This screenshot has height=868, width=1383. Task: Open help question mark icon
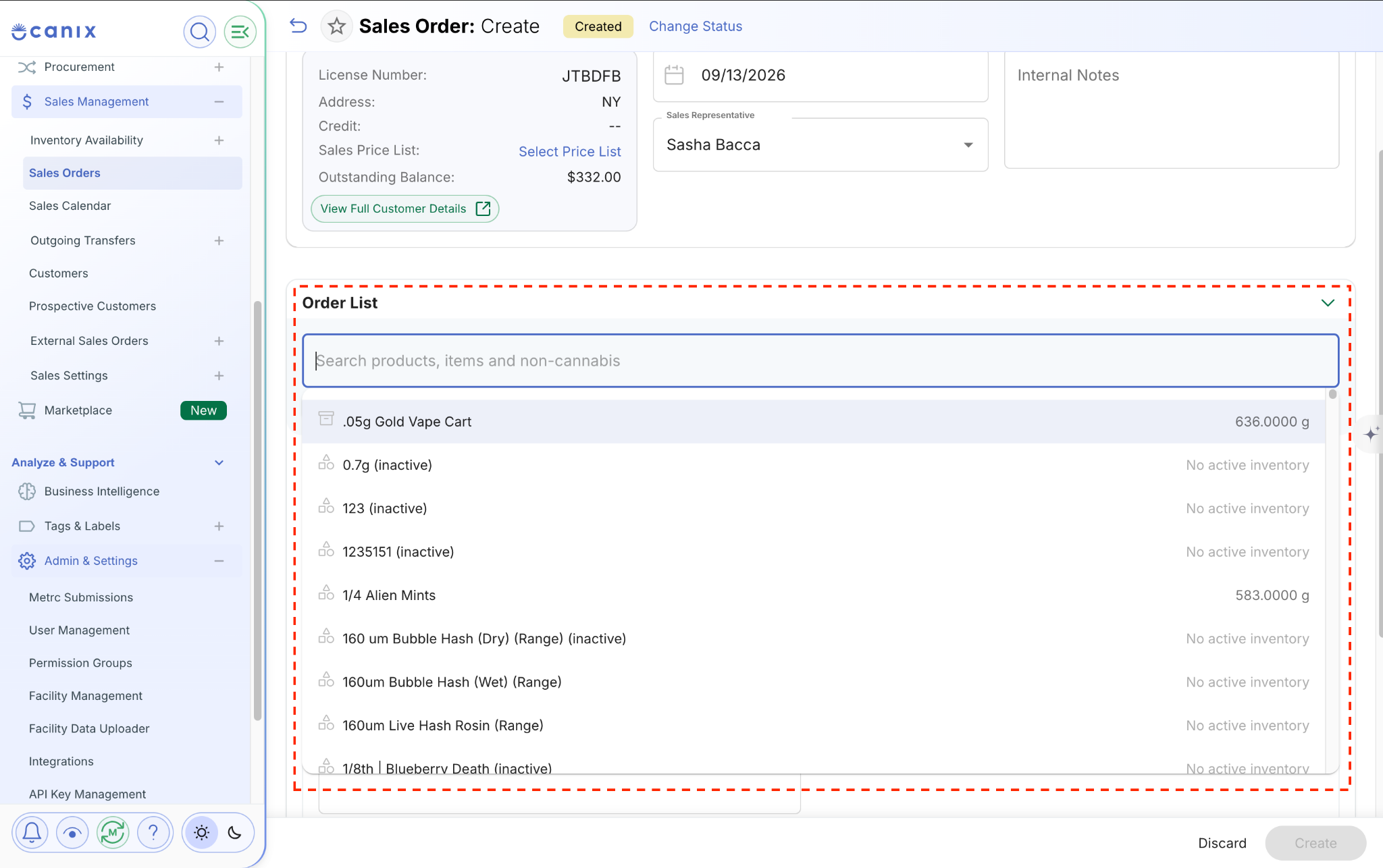point(153,832)
